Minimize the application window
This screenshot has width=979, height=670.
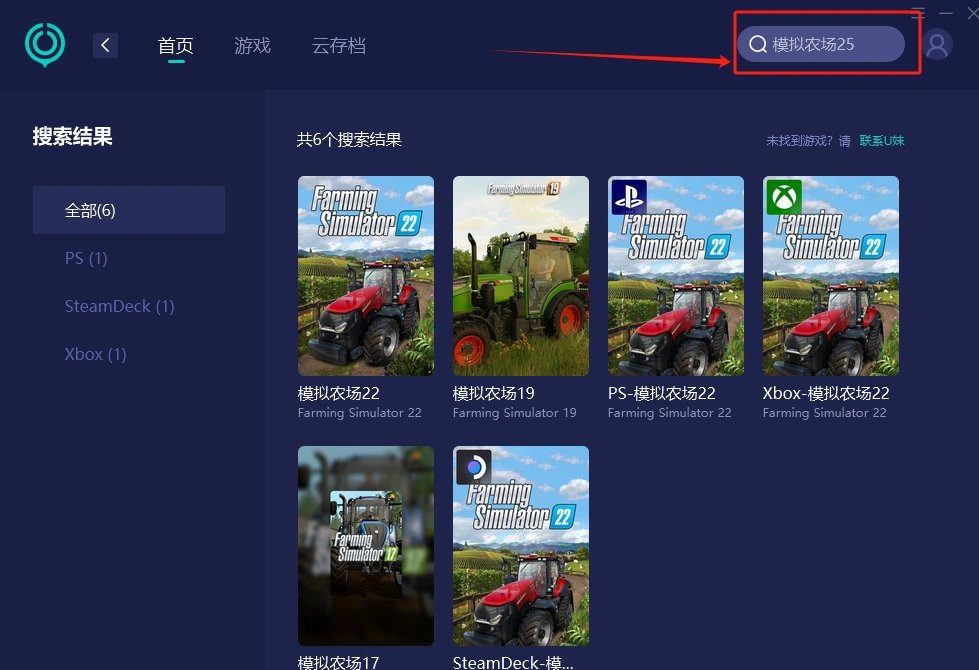point(946,13)
